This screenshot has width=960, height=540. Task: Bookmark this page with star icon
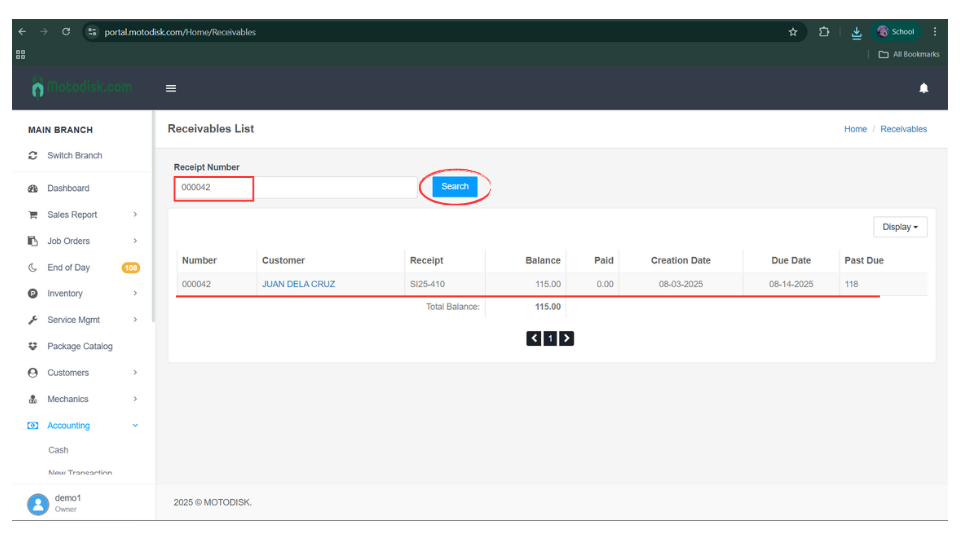click(793, 32)
